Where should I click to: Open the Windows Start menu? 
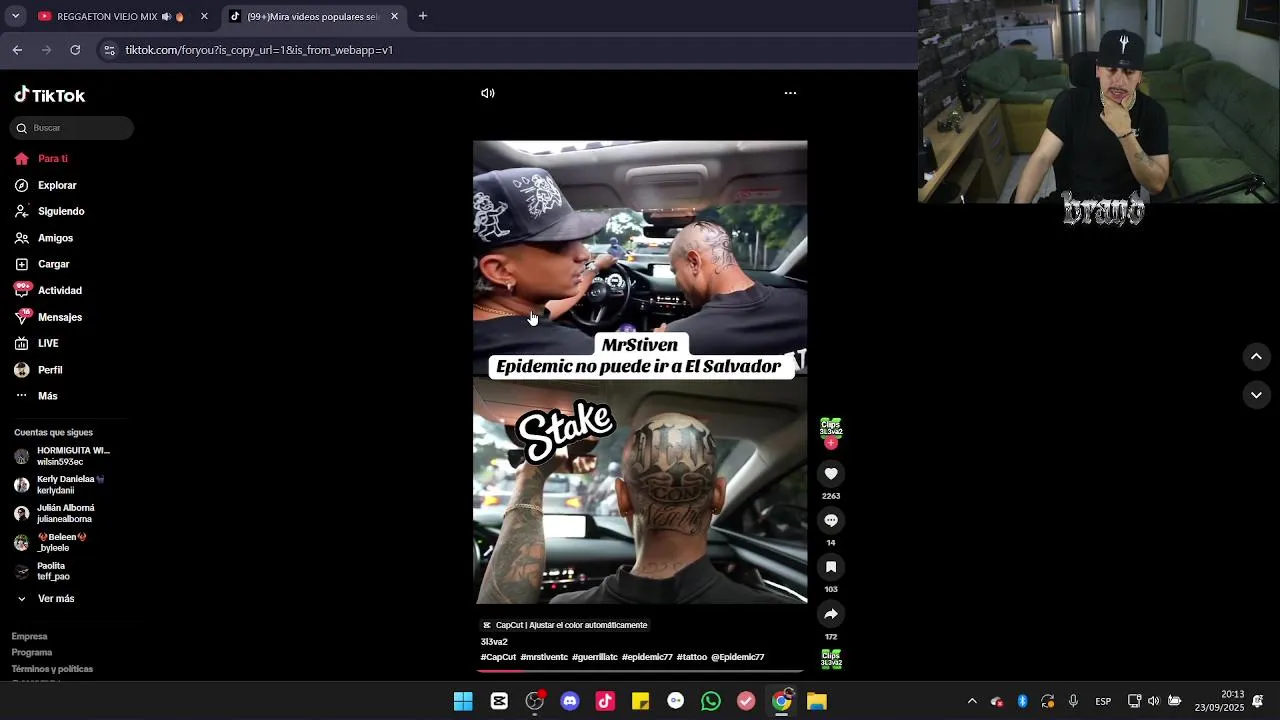click(463, 701)
